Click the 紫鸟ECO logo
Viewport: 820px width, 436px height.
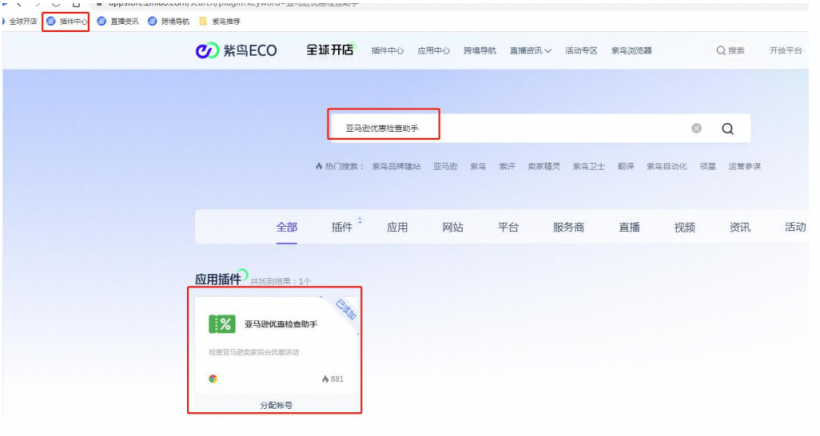(x=236, y=51)
